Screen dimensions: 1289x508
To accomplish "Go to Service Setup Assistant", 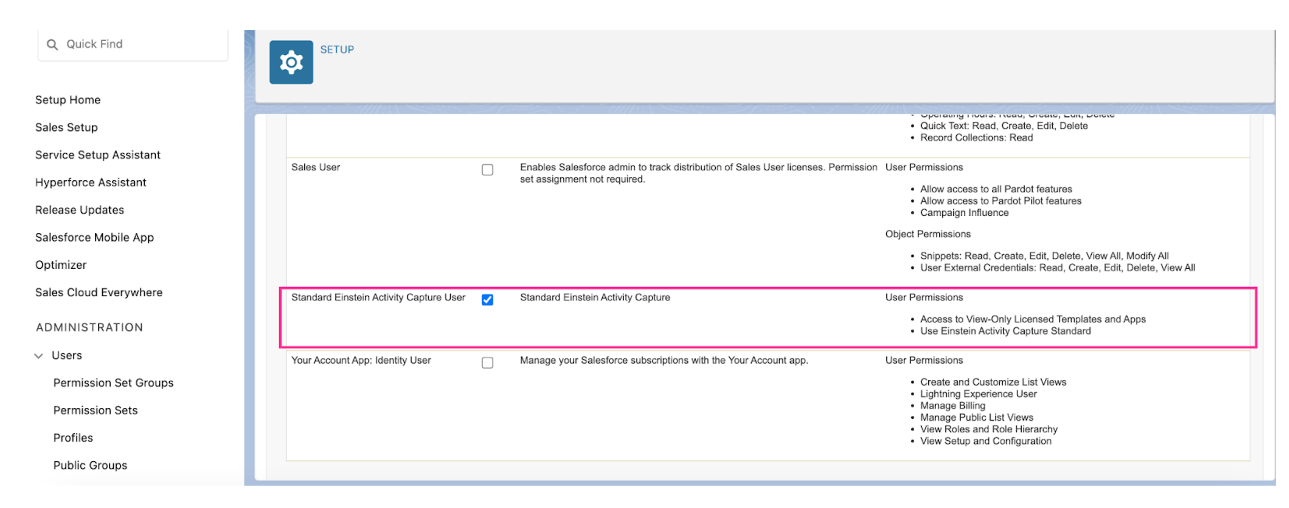I will click(x=98, y=155).
